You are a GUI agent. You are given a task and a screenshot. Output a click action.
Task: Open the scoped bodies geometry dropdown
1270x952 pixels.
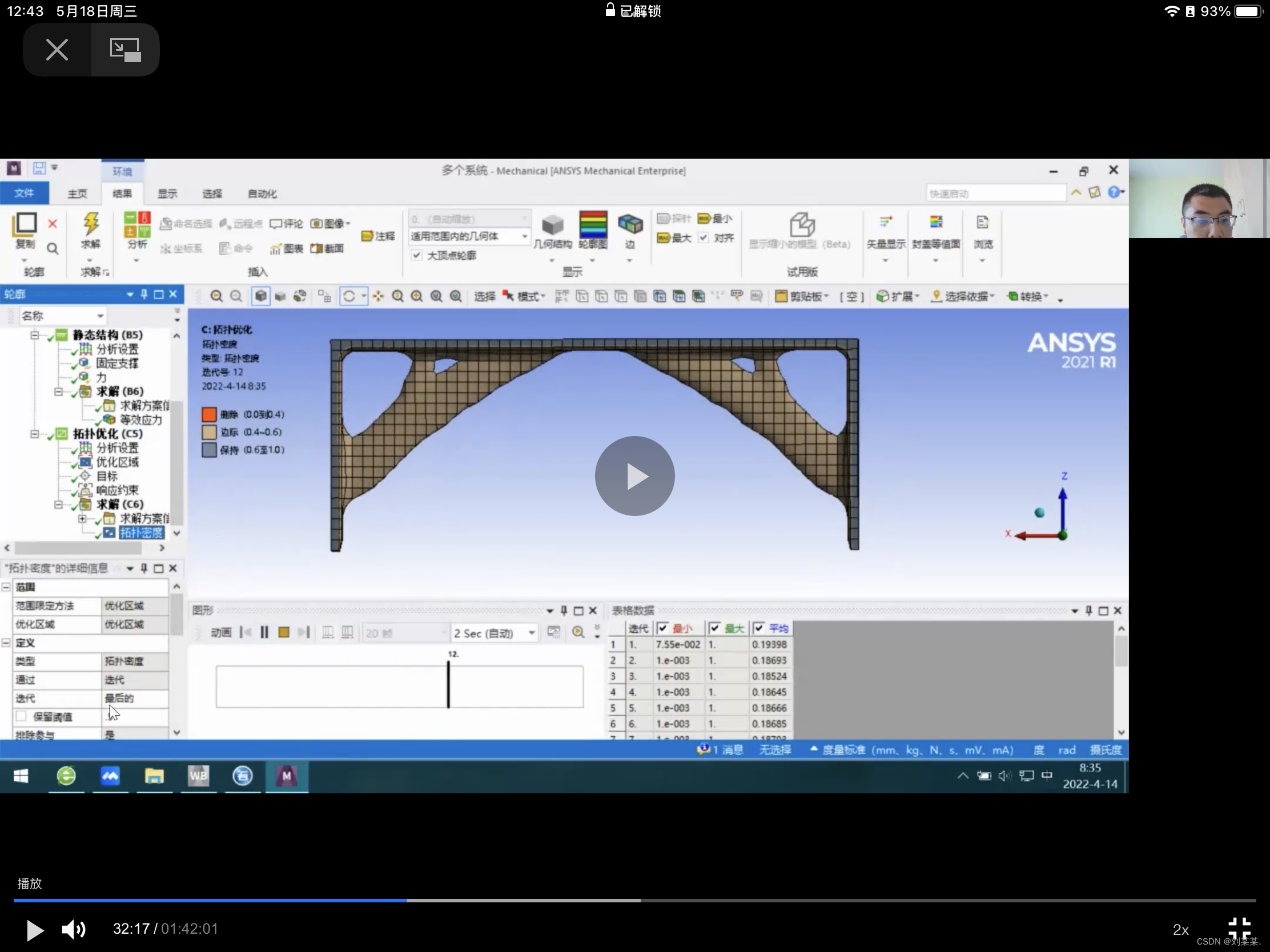pos(524,236)
